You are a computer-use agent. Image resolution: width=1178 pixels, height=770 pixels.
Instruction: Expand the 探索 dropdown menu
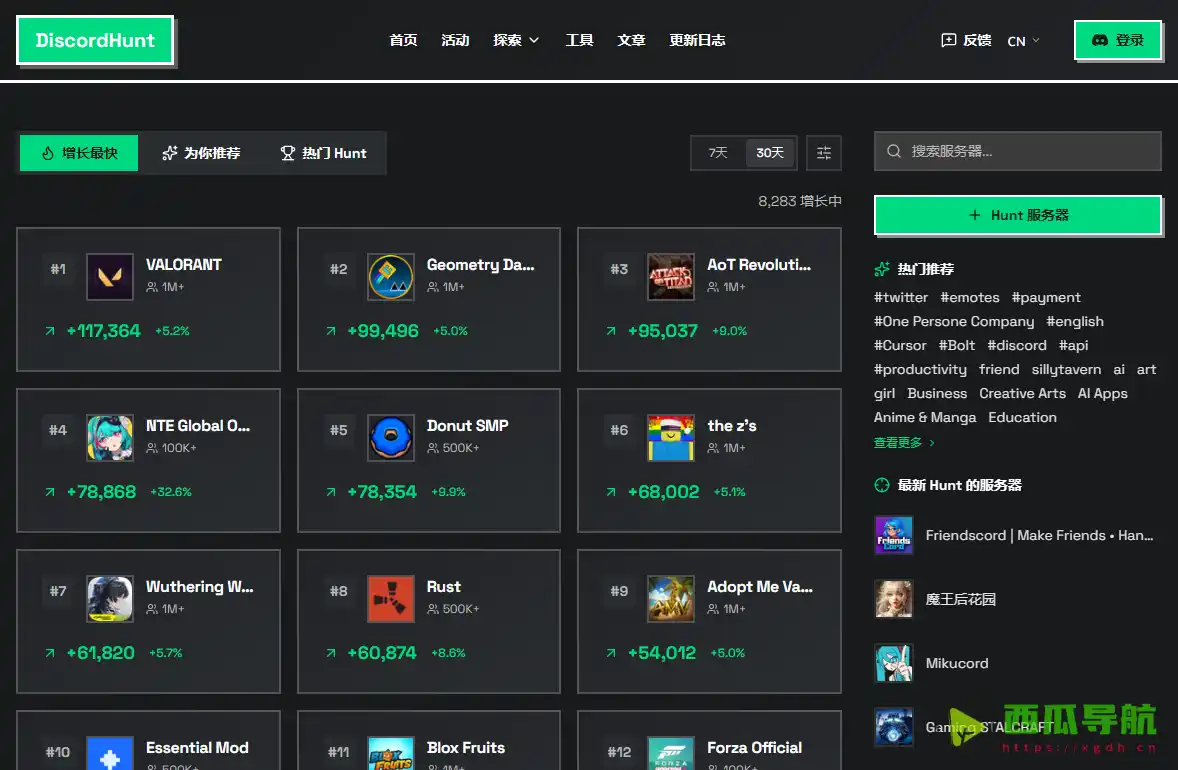(515, 41)
